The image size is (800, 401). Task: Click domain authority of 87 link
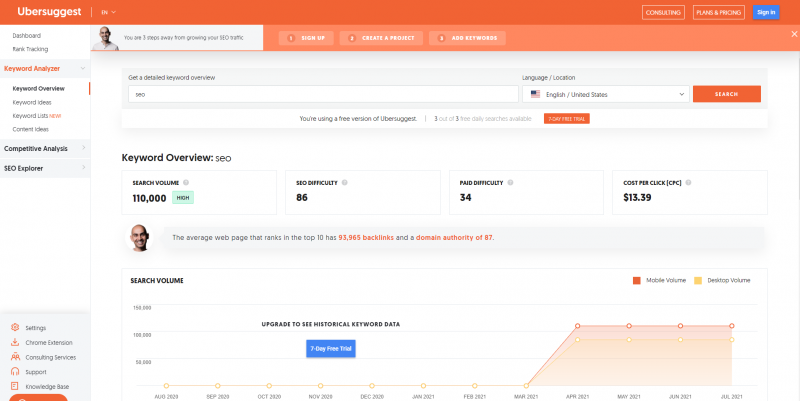(454, 237)
